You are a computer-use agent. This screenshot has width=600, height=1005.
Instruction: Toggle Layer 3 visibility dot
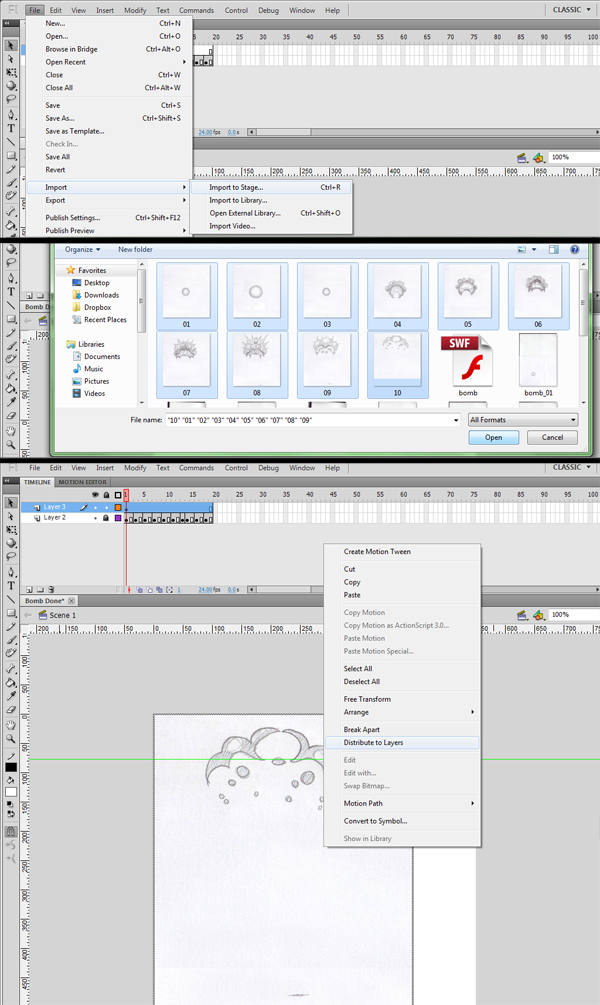[x=96, y=507]
